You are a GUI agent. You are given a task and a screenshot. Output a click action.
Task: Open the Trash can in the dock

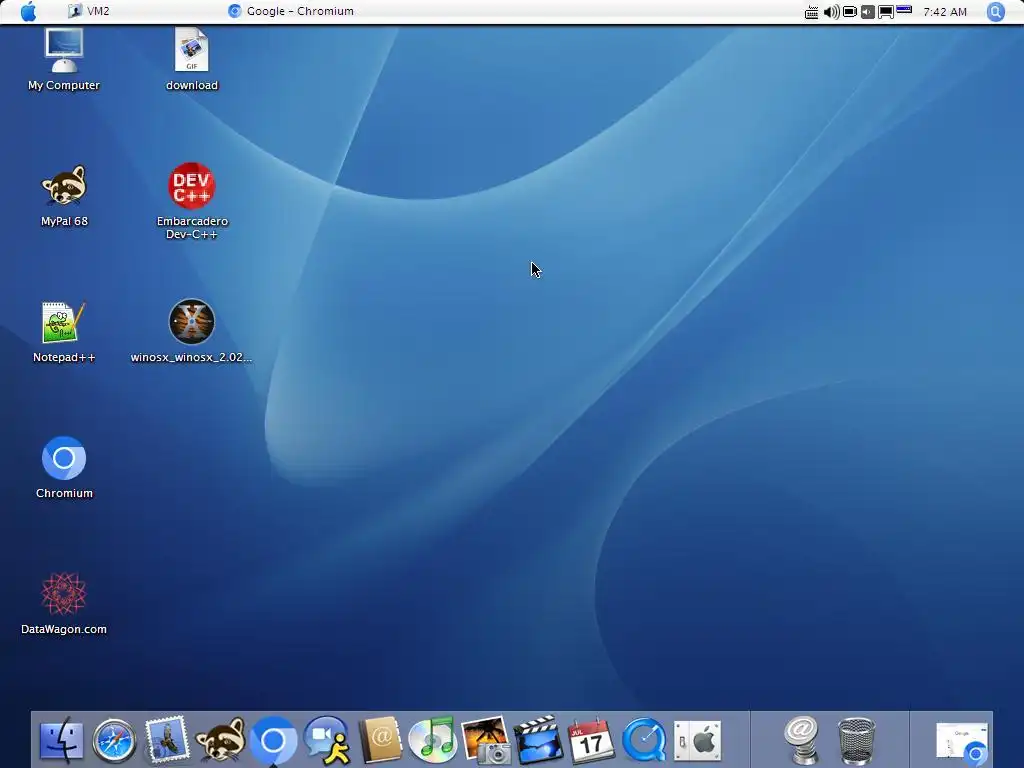[856, 741]
